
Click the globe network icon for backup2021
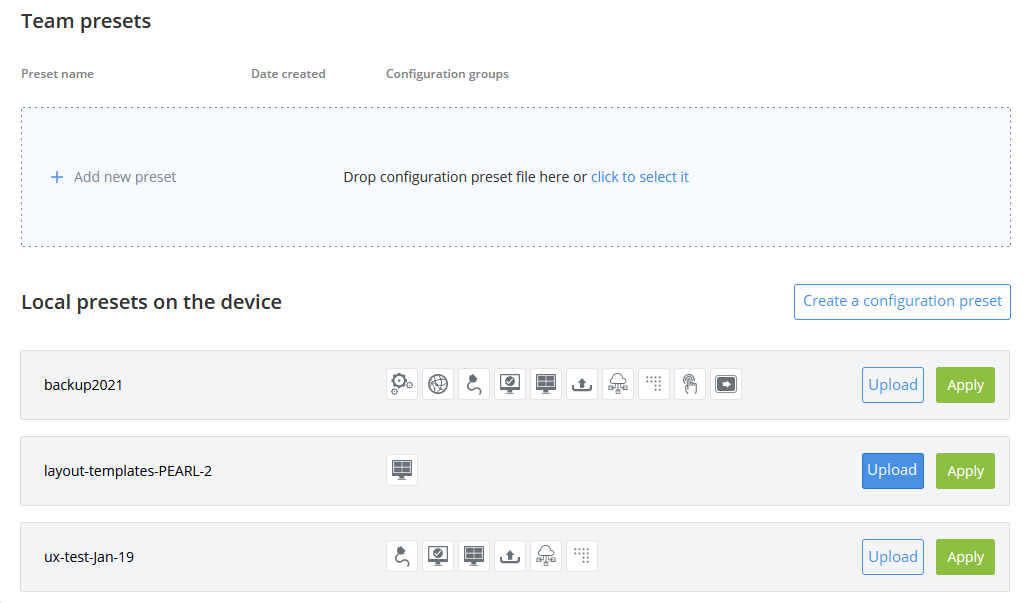[x=438, y=384]
